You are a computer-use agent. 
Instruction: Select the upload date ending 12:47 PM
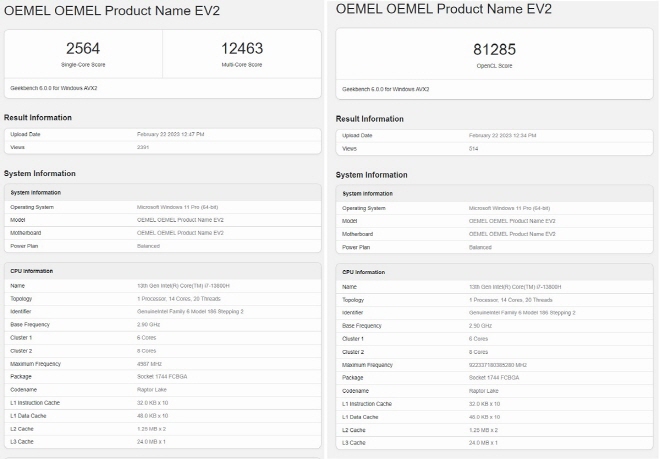pyautogui.click(x=170, y=133)
